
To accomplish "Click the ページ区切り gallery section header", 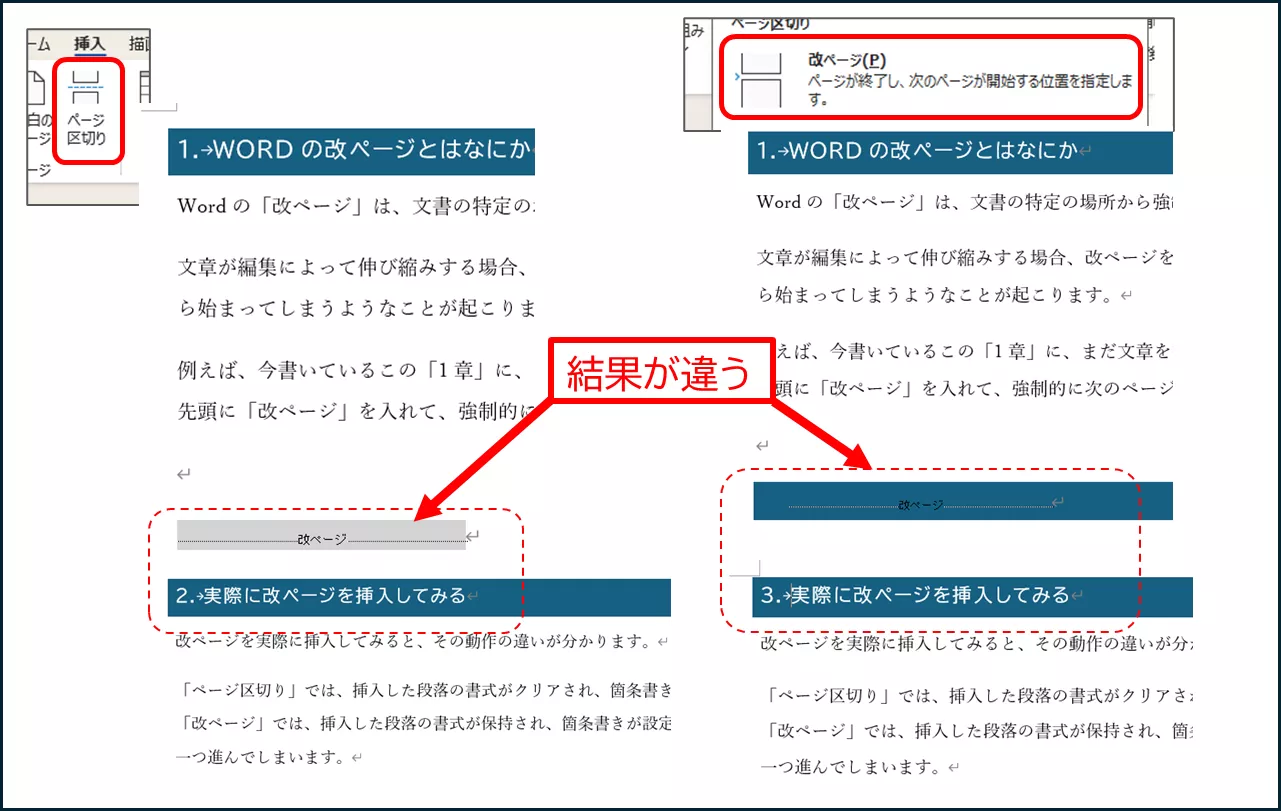I will pyautogui.click(x=770, y=24).
